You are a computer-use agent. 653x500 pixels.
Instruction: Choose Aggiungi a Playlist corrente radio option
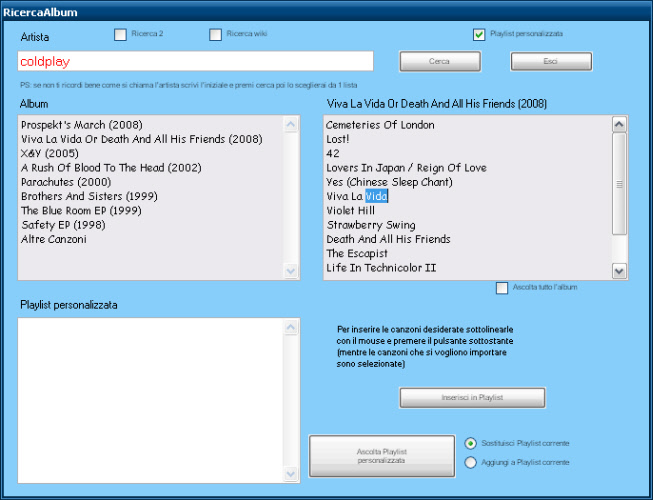coord(471,463)
